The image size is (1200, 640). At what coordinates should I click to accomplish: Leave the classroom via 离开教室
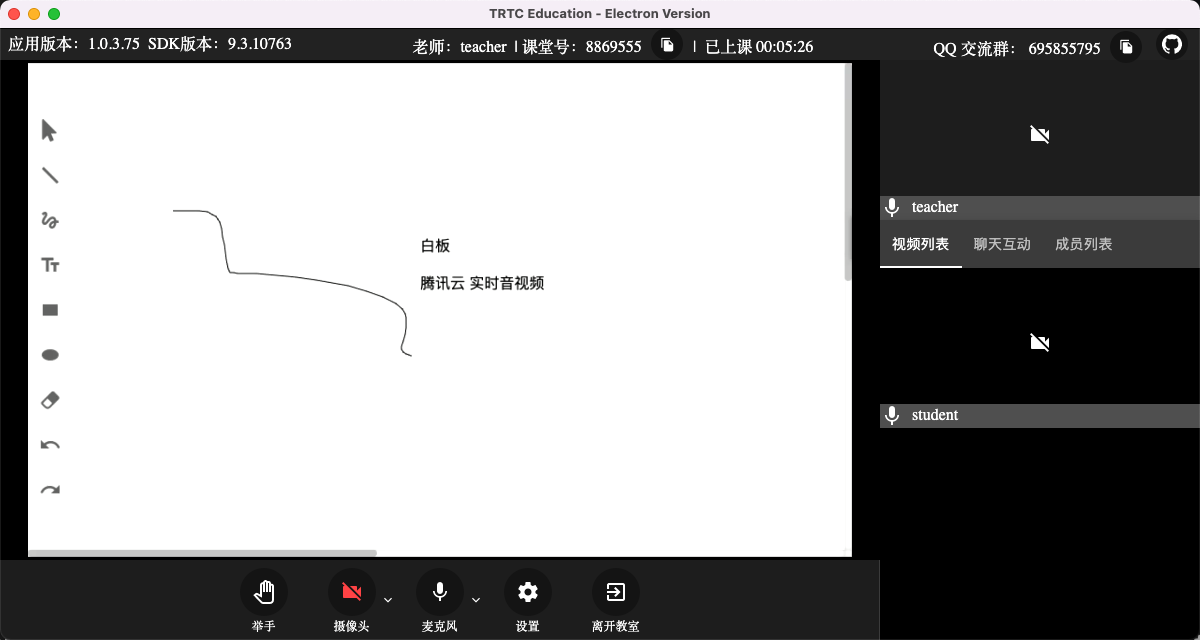click(615, 592)
